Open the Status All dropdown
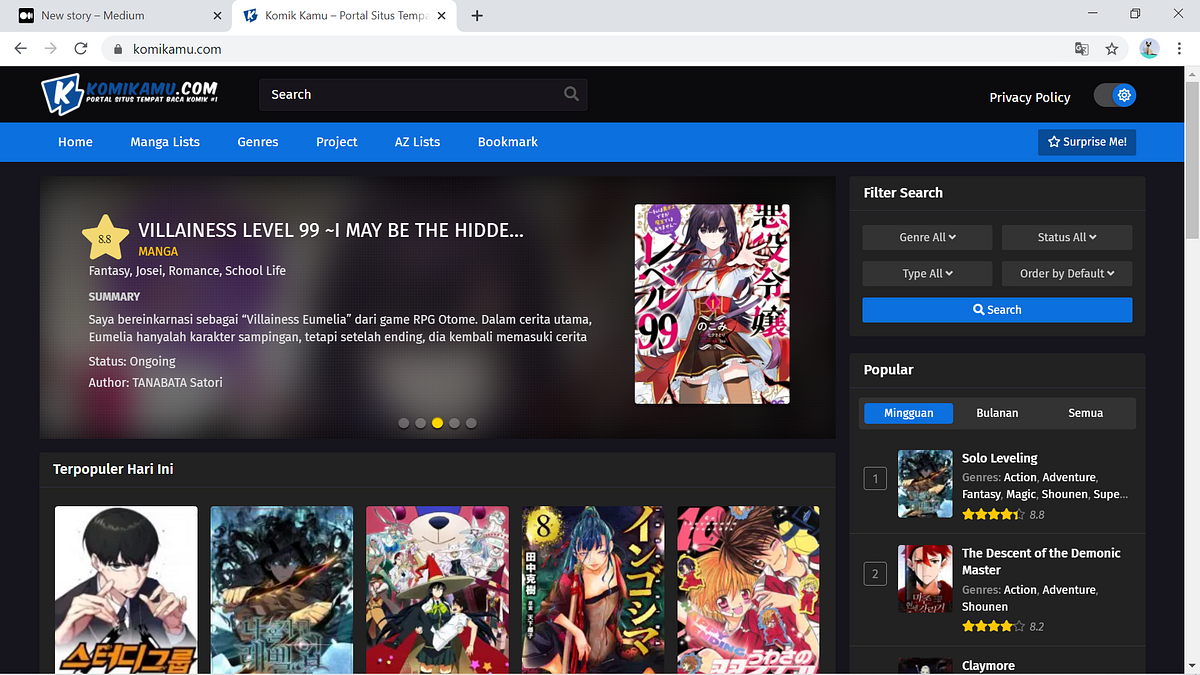The height and width of the screenshot is (675, 1200). (x=1067, y=237)
